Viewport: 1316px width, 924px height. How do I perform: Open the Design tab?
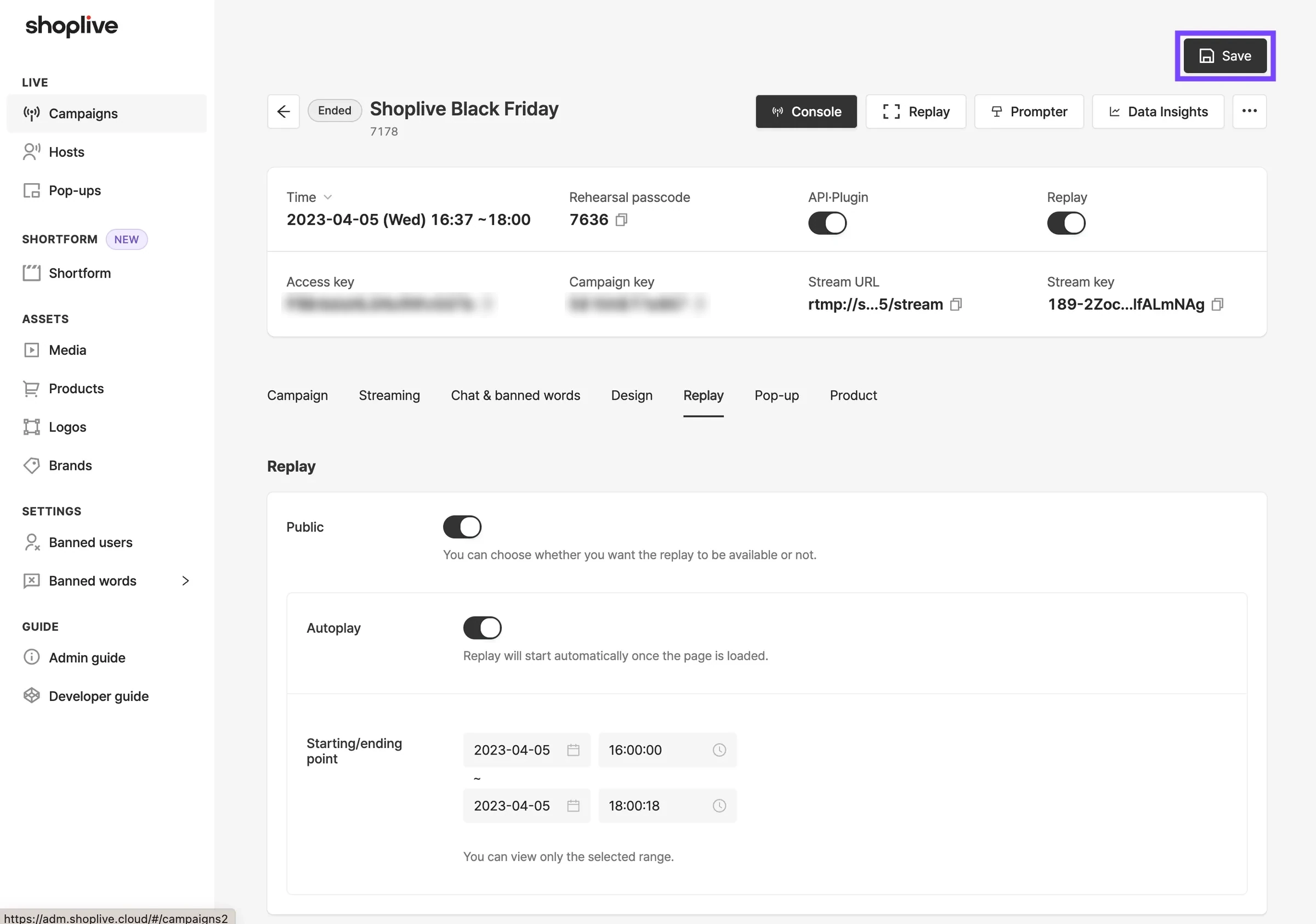click(x=632, y=395)
